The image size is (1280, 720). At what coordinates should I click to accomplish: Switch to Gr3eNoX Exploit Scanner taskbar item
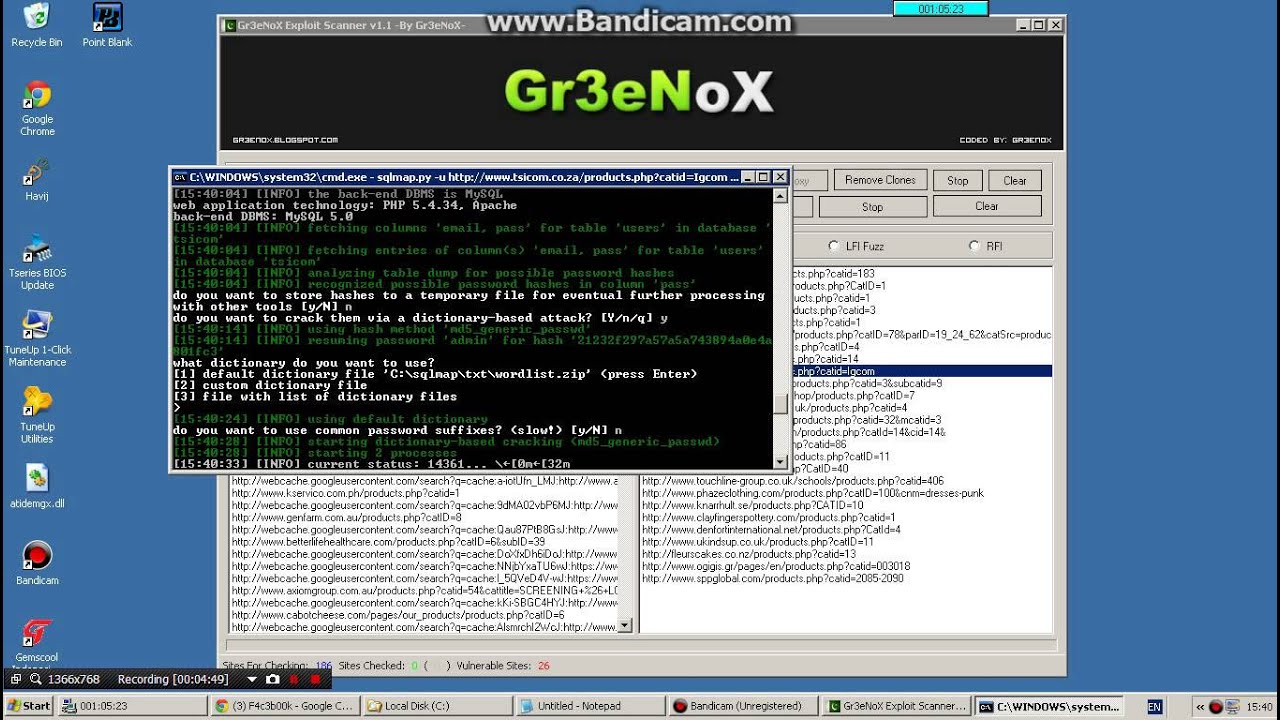click(896, 706)
